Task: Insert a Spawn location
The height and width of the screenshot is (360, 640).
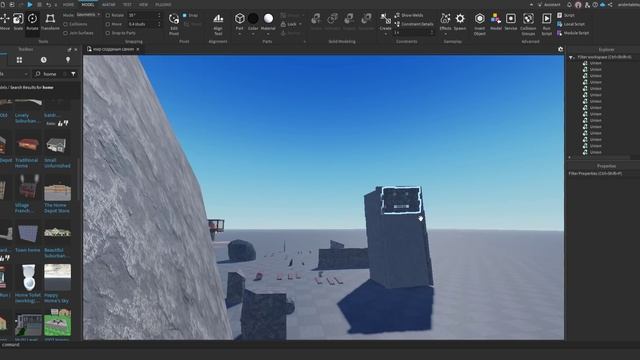Action: [460, 21]
